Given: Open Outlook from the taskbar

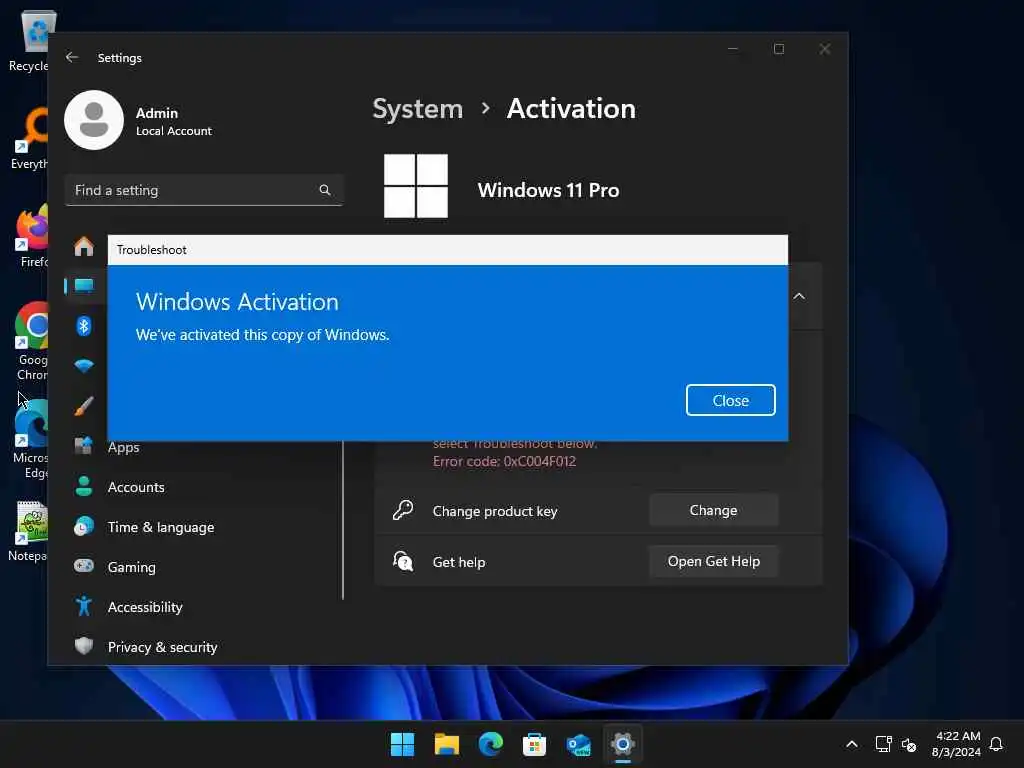Looking at the screenshot, I should tap(579, 744).
